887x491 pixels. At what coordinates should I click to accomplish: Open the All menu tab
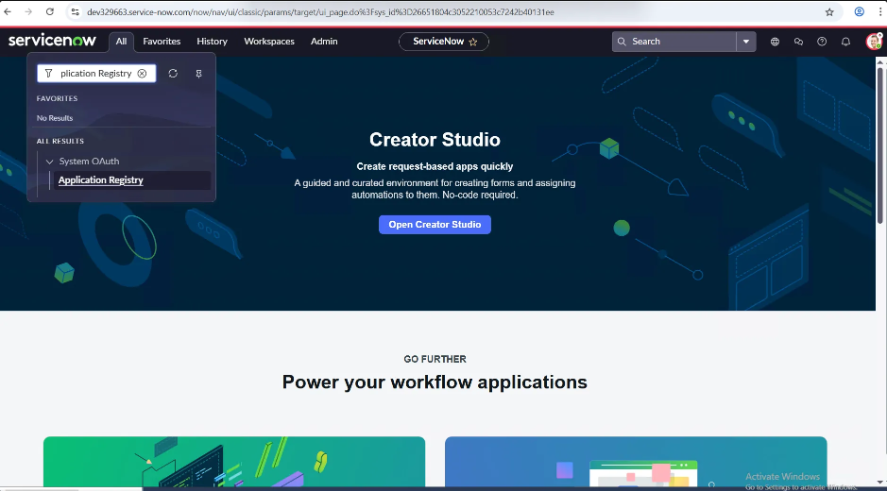[121, 41]
